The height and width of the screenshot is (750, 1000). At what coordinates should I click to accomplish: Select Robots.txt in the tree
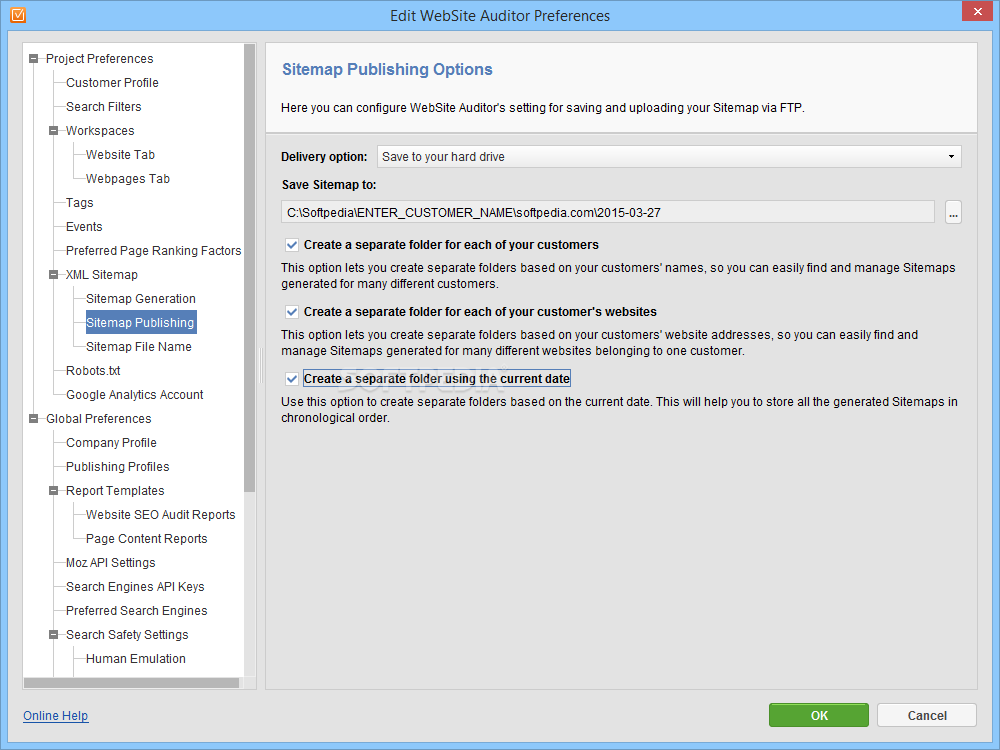[92, 371]
